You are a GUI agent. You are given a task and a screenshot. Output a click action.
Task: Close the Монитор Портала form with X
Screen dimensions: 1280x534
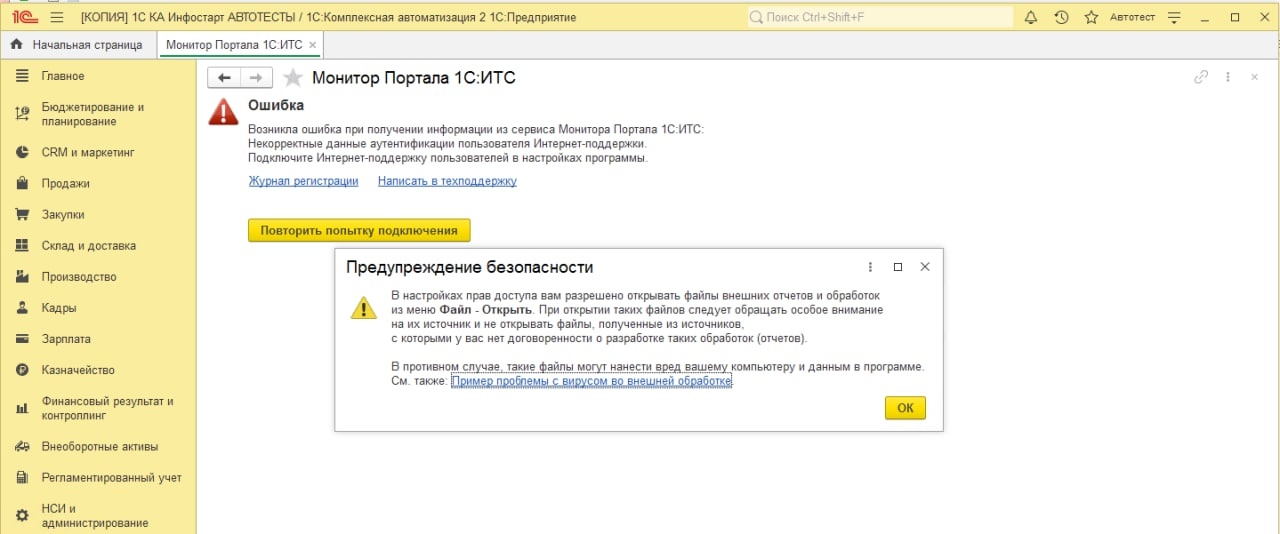1254,77
